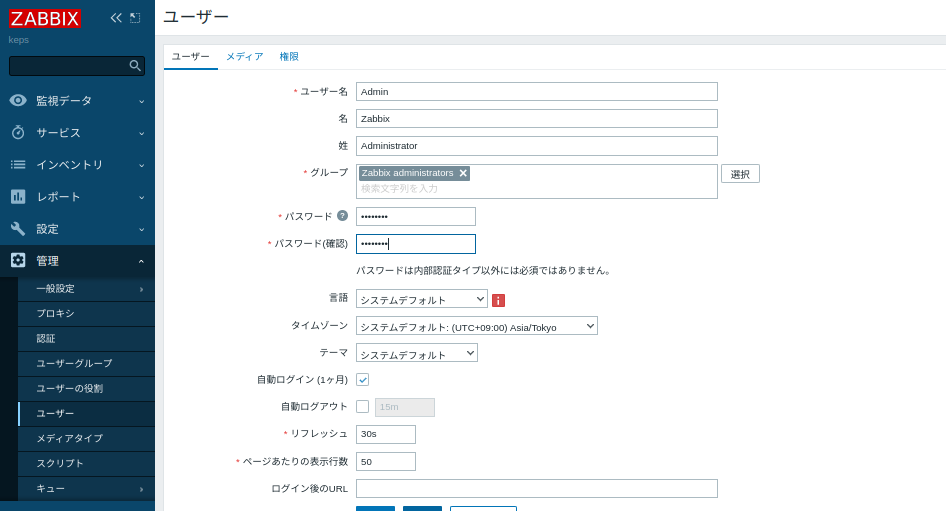Screen dimensions: 946x511
Task: Switch to the ユーザー tab
Action: [191, 56]
